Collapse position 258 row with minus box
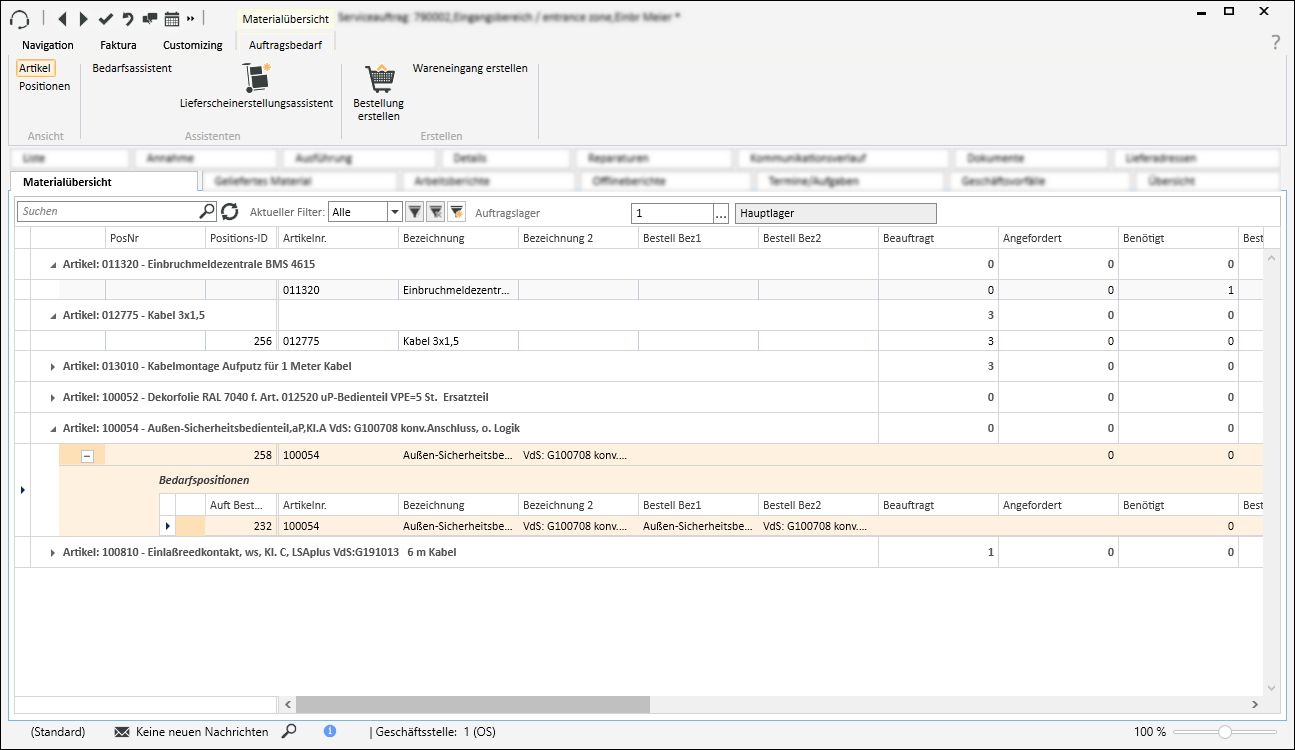The height and width of the screenshot is (750, 1295). click(x=88, y=456)
